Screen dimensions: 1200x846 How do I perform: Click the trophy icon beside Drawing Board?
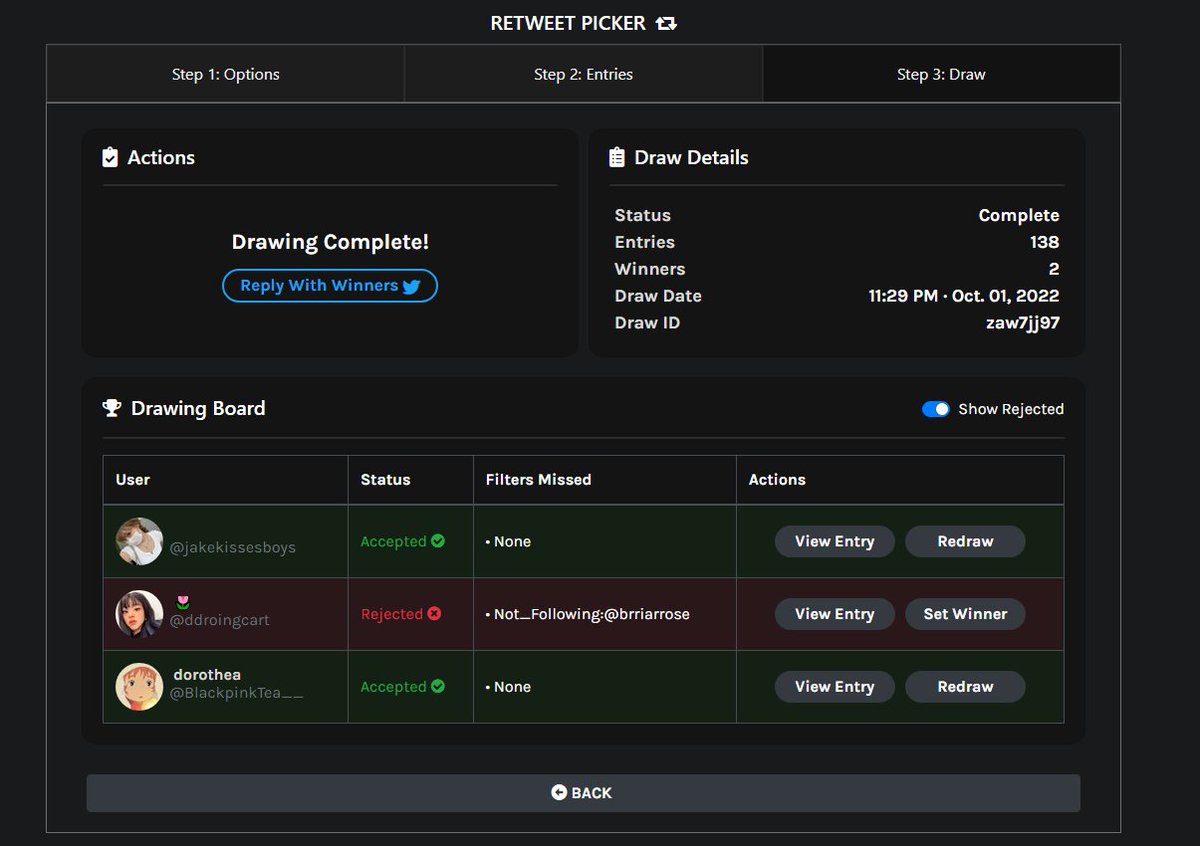112,408
